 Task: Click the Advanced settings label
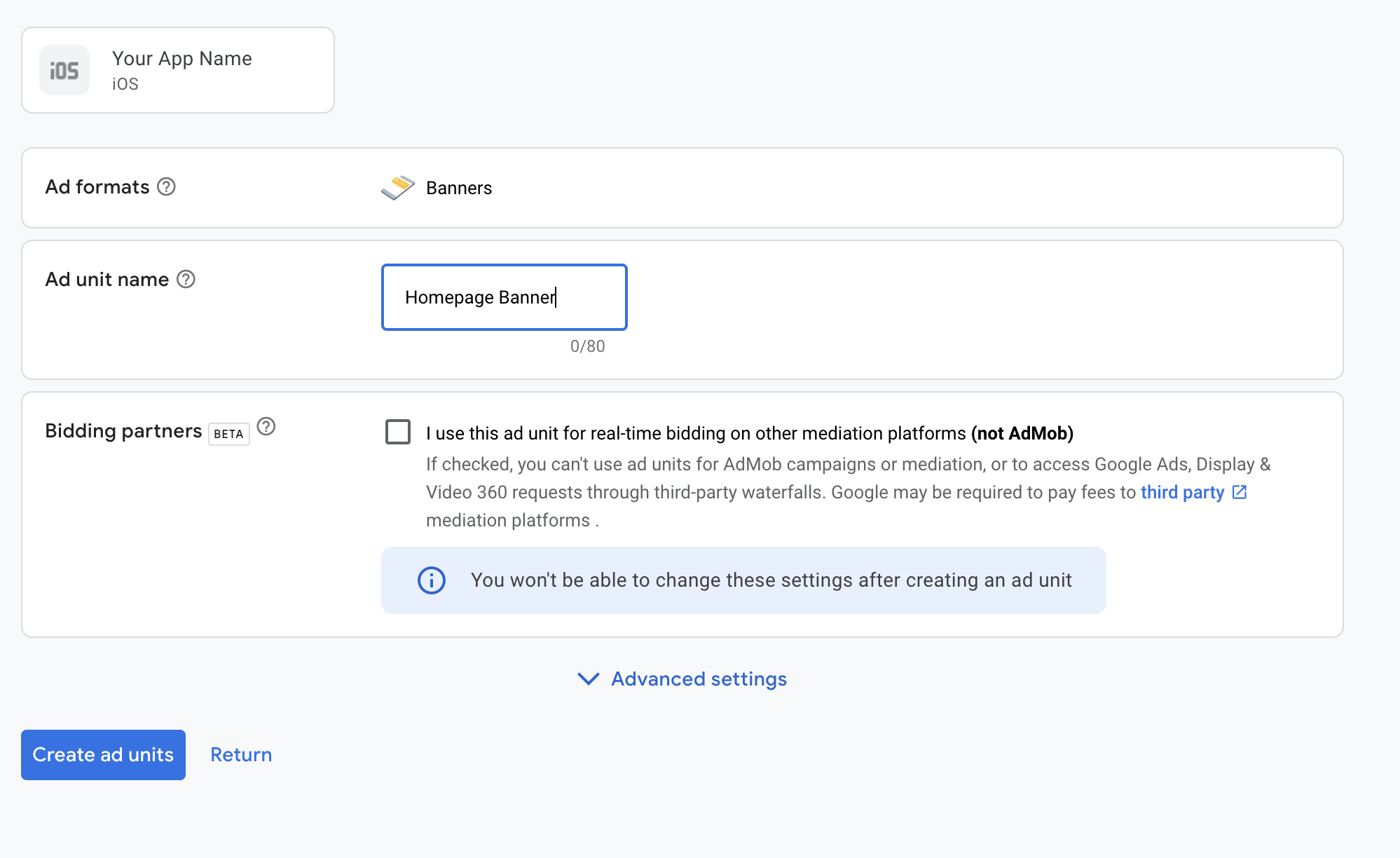pos(699,679)
